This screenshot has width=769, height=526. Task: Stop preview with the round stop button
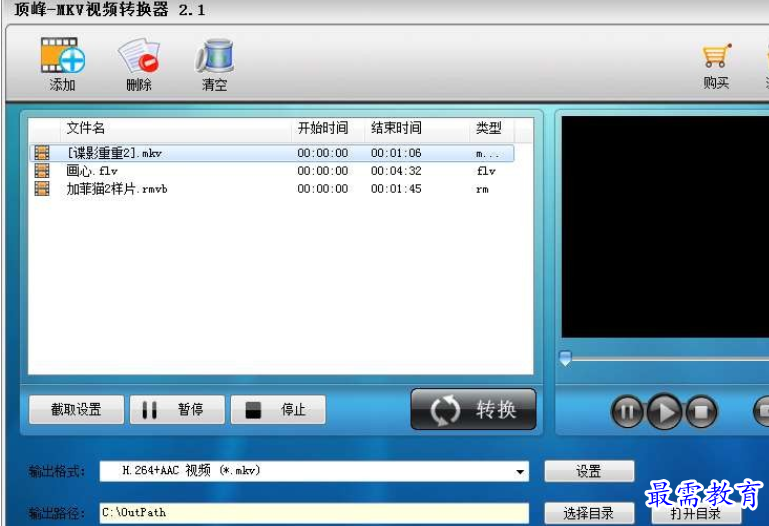click(x=701, y=411)
